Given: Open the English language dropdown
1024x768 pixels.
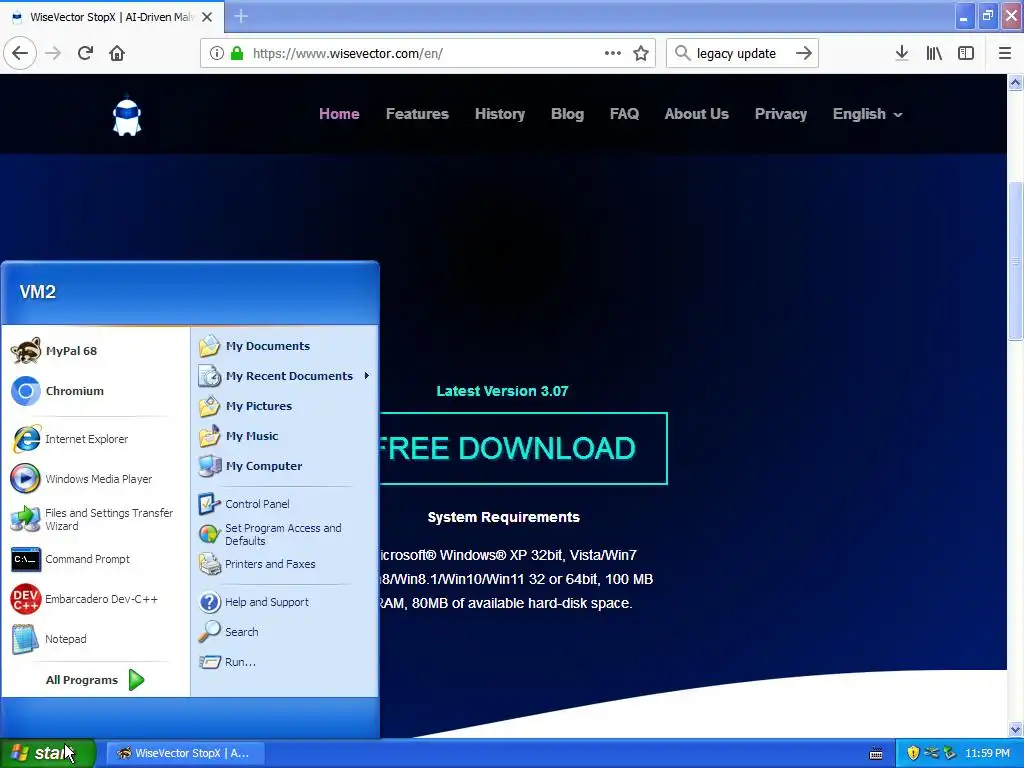Looking at the screenshot, I should pos(867,114).
